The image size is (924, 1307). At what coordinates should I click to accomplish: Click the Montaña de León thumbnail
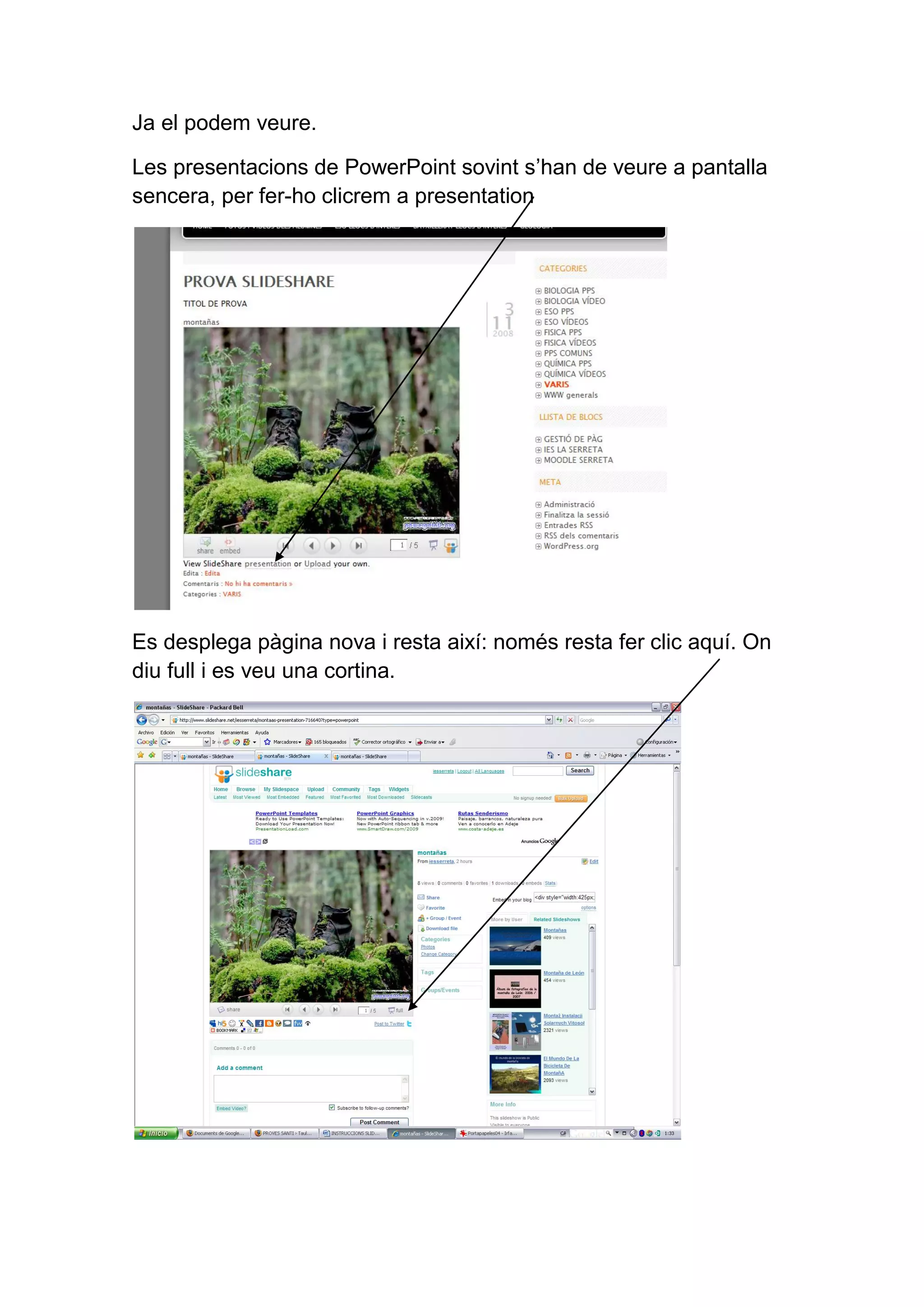click(x=515, y=988)
